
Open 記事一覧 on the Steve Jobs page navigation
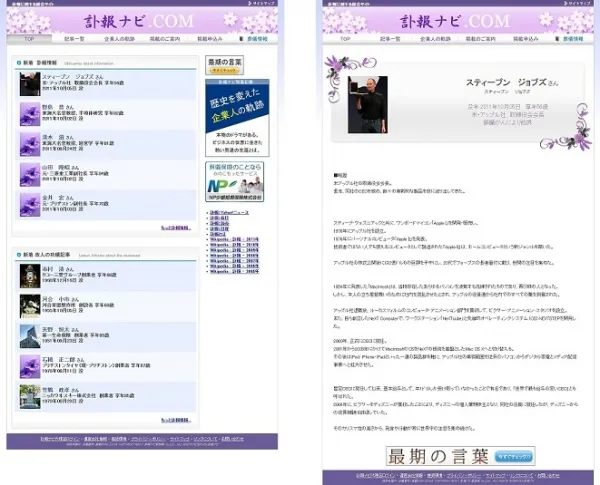point(390,39)
